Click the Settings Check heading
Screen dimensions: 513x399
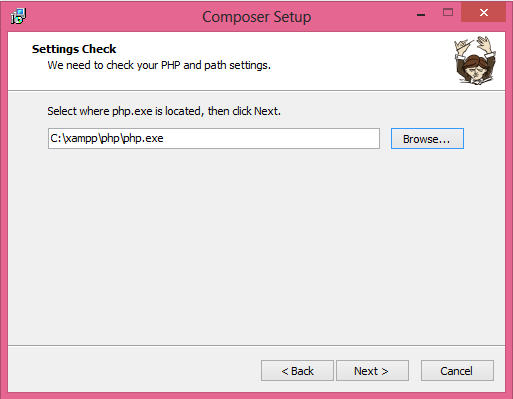point(74,49)
